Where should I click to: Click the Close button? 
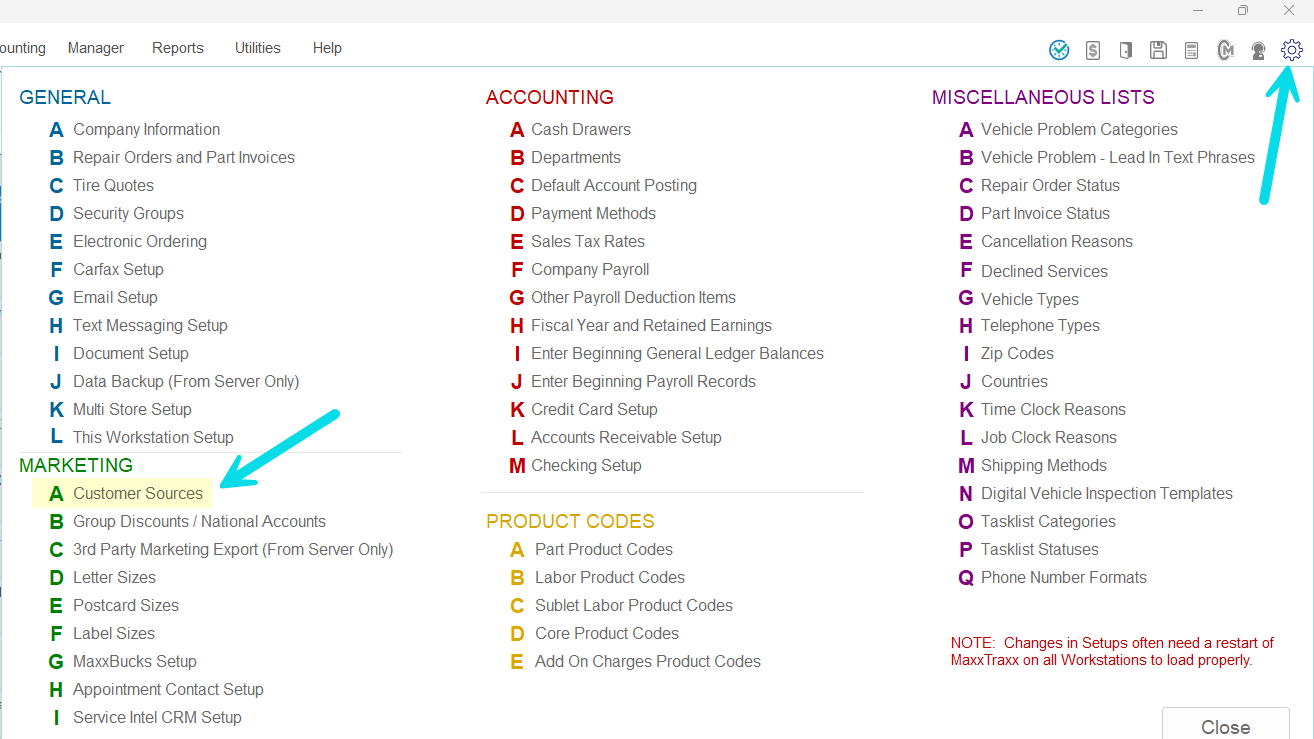(1225, 726)
